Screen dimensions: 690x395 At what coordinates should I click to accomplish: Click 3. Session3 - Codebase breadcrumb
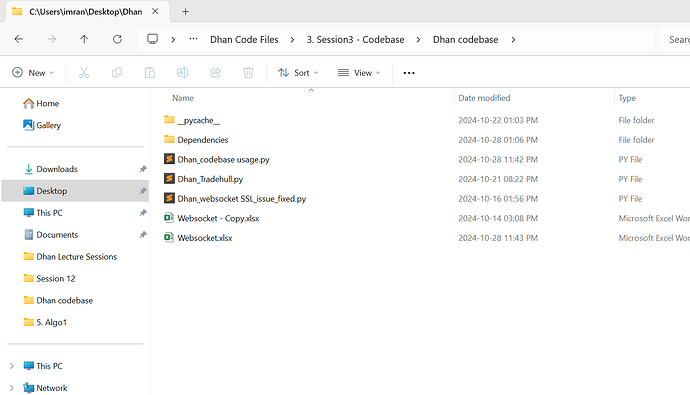(355, 40)
